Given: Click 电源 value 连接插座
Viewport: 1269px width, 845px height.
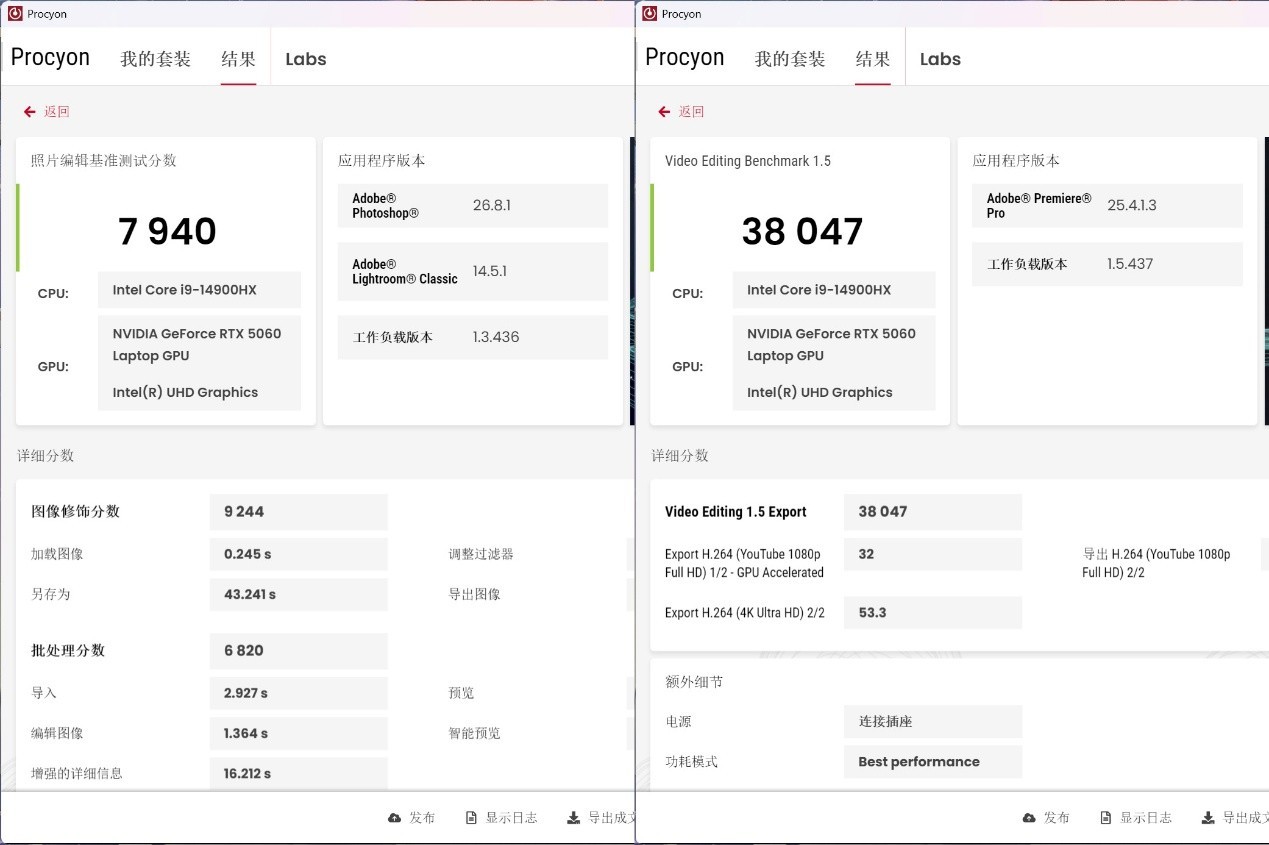Looking at the screenshot, I should (933, 721).
